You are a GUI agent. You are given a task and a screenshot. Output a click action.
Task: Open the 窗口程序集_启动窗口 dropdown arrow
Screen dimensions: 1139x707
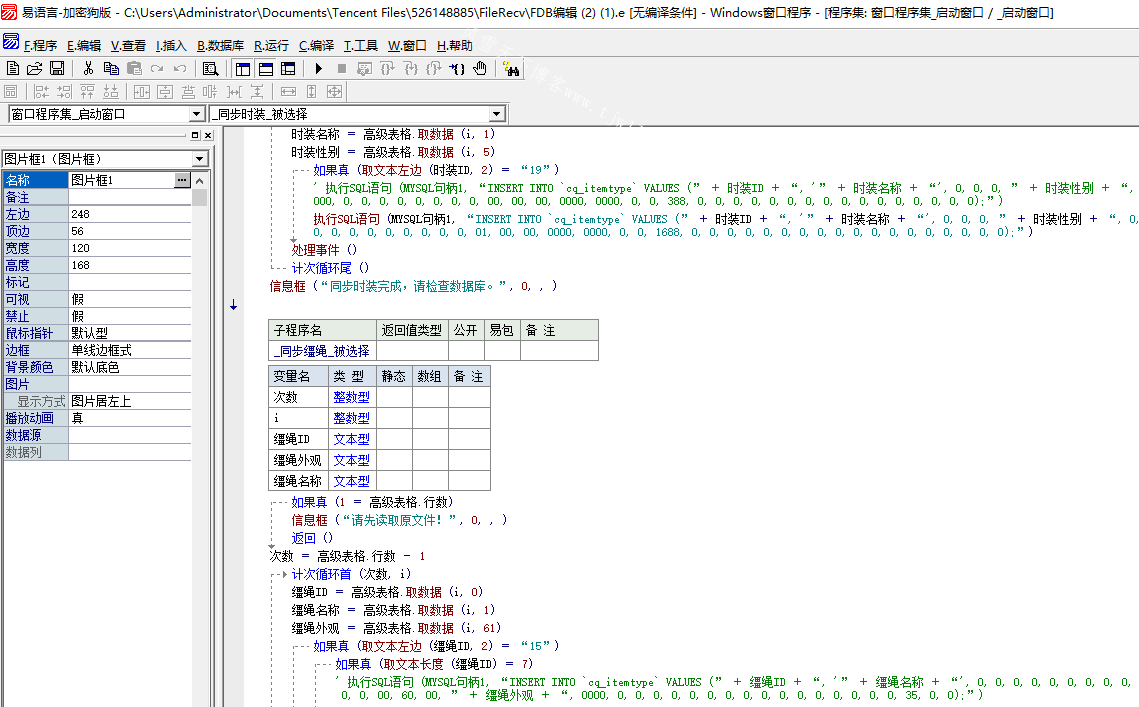pyautogui.click(x=197, y=114)
